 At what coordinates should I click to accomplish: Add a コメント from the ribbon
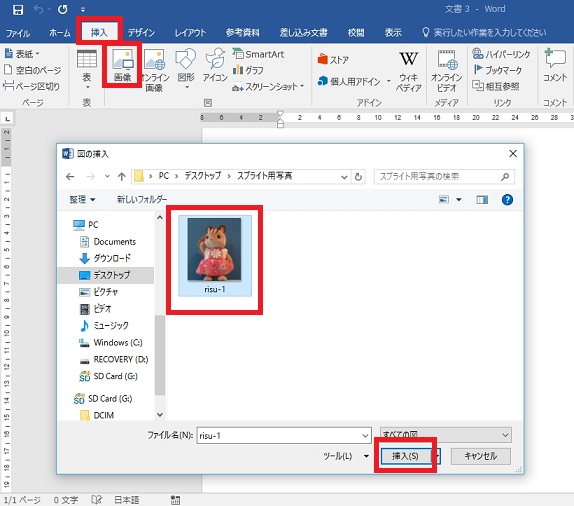click(x=555, y=65)
